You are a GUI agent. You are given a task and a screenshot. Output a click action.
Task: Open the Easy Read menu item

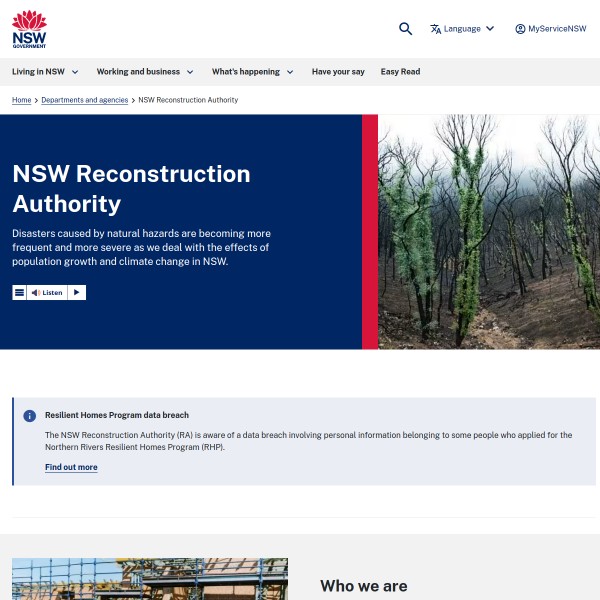(400, 72)
